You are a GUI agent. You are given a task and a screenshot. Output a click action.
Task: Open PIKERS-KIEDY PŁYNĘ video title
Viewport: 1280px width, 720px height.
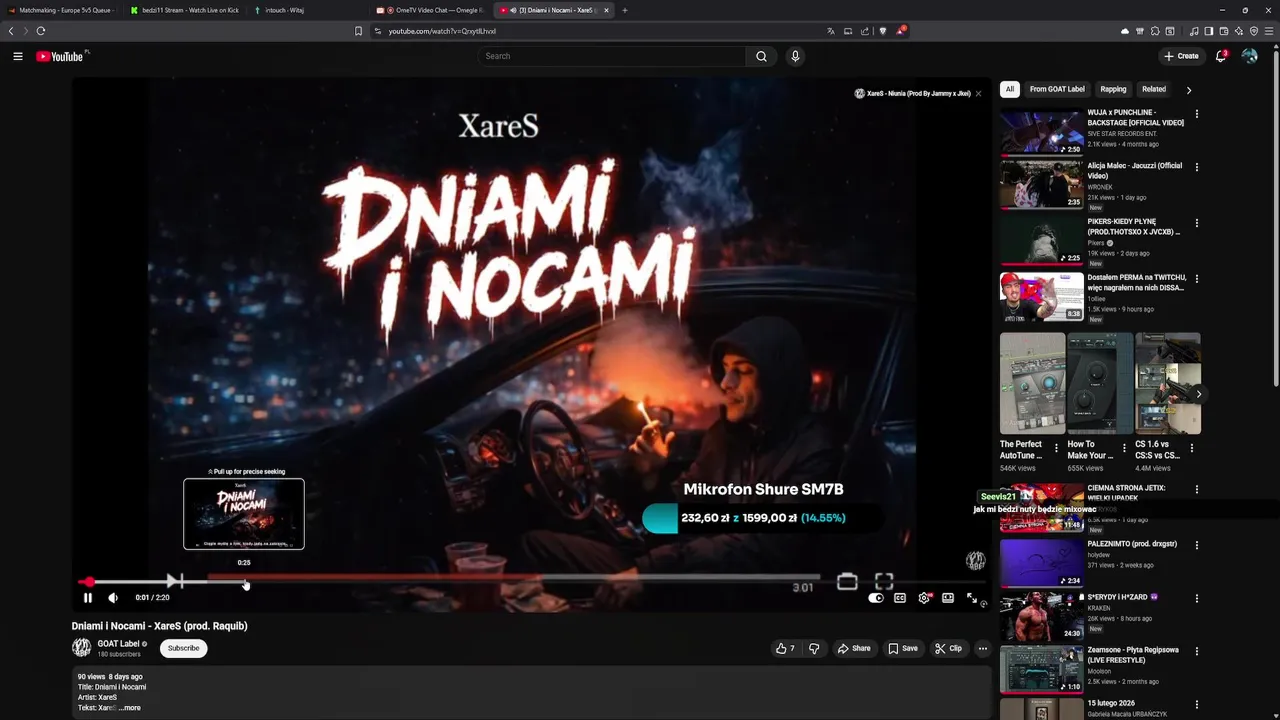pos(1135,227)
